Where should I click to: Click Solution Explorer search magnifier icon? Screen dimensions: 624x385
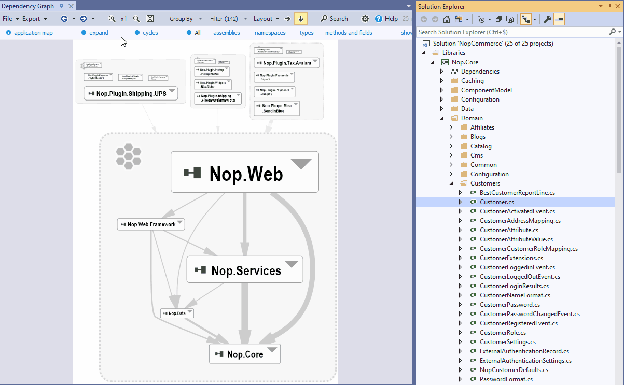(612, 32)
